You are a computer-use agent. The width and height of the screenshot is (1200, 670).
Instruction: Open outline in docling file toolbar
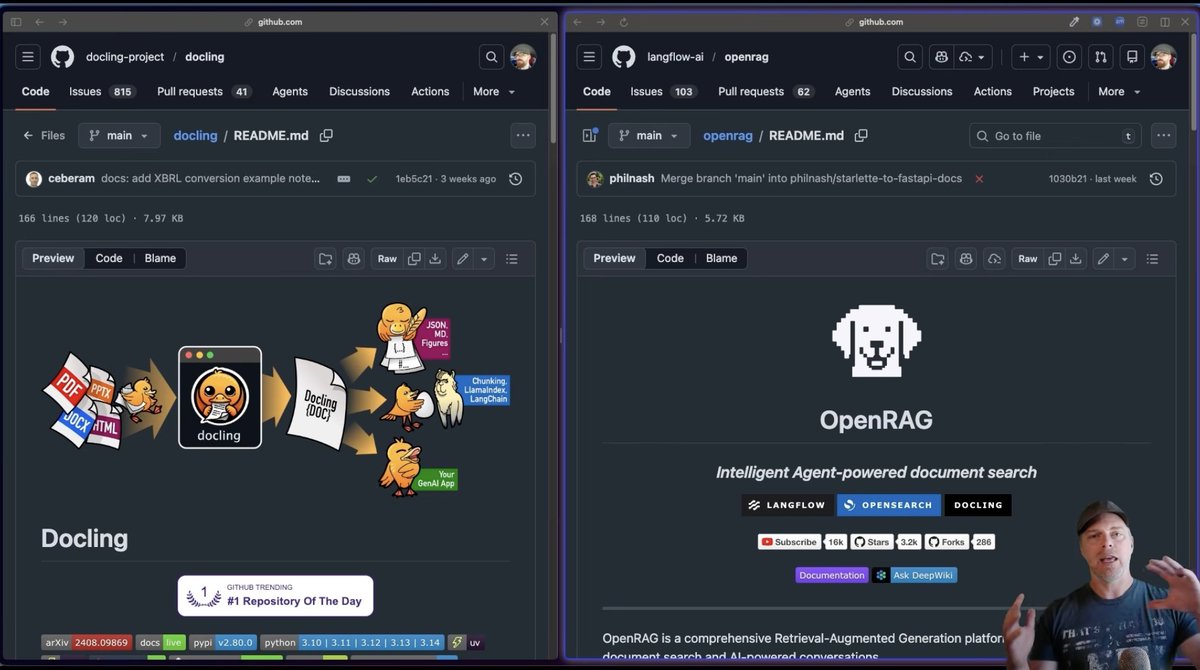[512, 259]
